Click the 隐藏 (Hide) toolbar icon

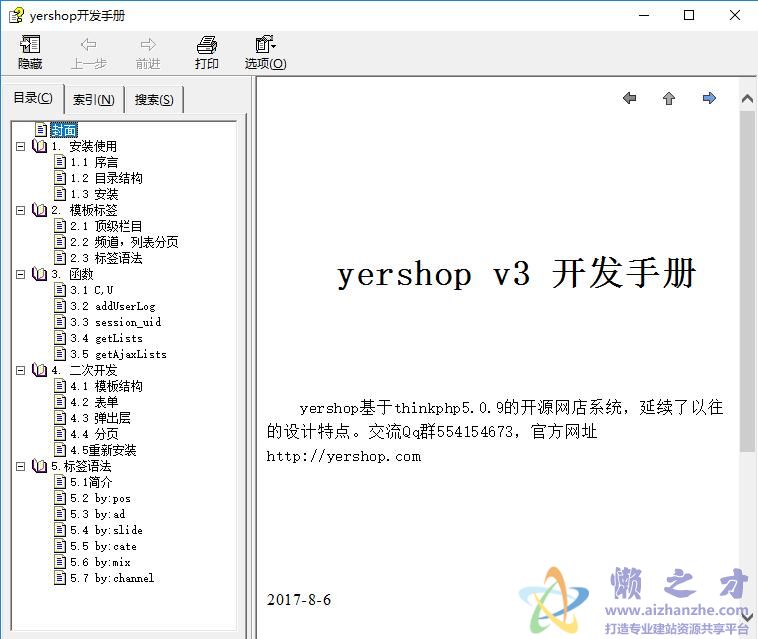pos(30,52)
